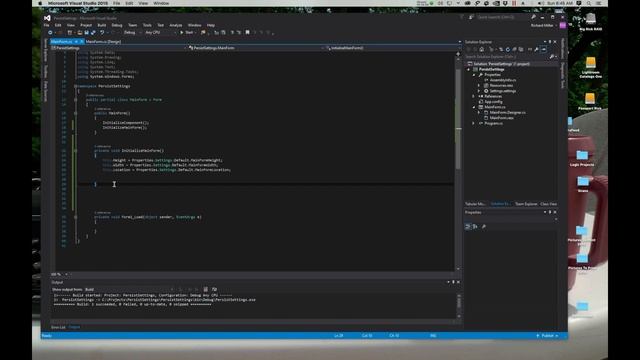Click the Home icon in Solution Explorer
640x360 pixels.
(x=482, y=49)
